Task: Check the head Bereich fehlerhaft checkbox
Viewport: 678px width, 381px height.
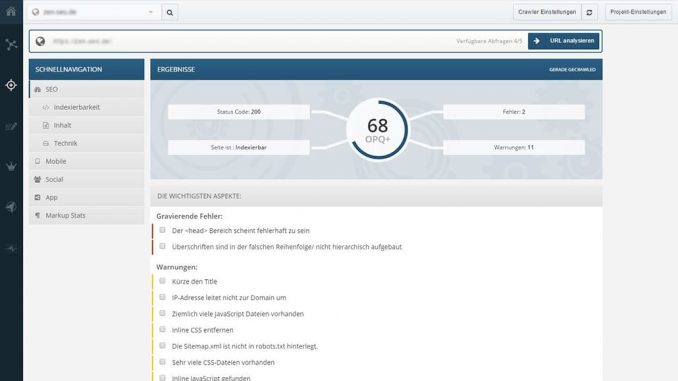Action: [x=162, y=230]
